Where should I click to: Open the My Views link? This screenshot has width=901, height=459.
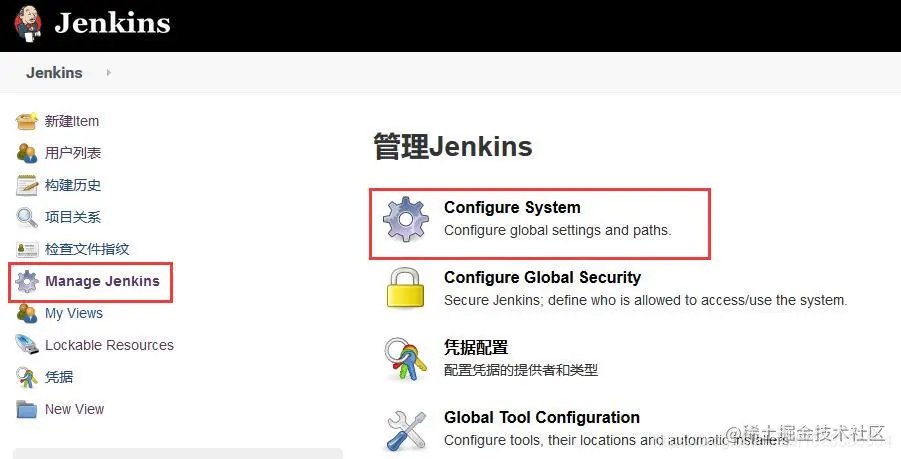click(x=74, y=313)
